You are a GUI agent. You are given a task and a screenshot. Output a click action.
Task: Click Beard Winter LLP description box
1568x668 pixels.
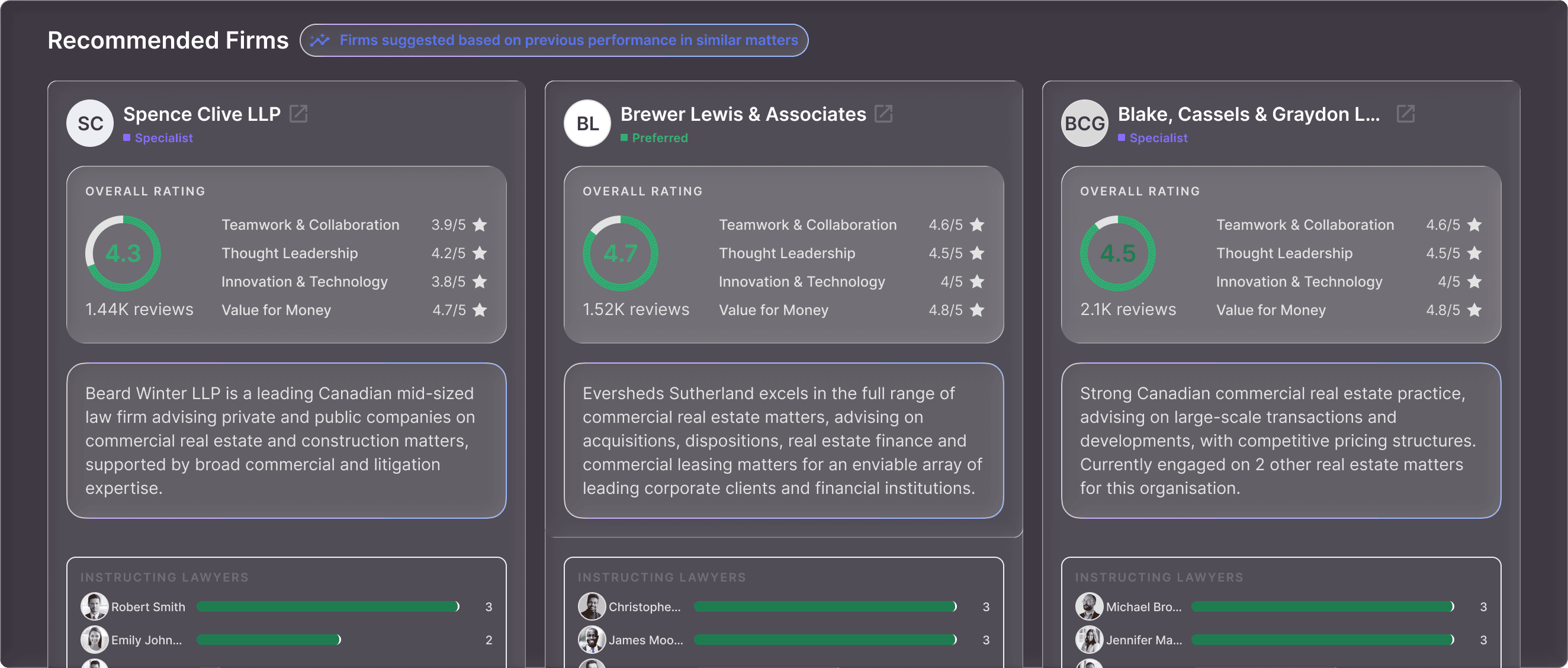[x=286, y=440]
